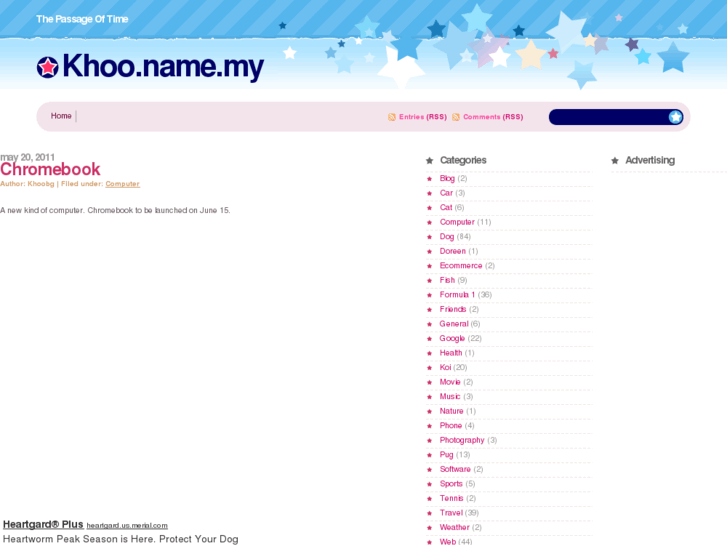This screenshot has width=727, height=545.
Task: Select the General category
Action: tap(454, 324)
